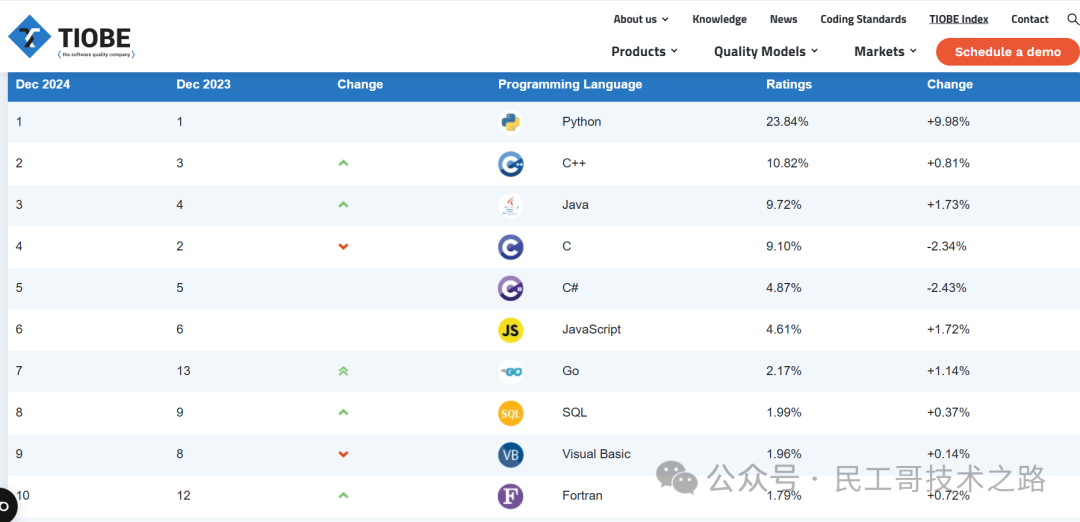Screen dimensions: 1080x522
Task: Click green up arrow in SQL row
Action: (x=343, y=412)
